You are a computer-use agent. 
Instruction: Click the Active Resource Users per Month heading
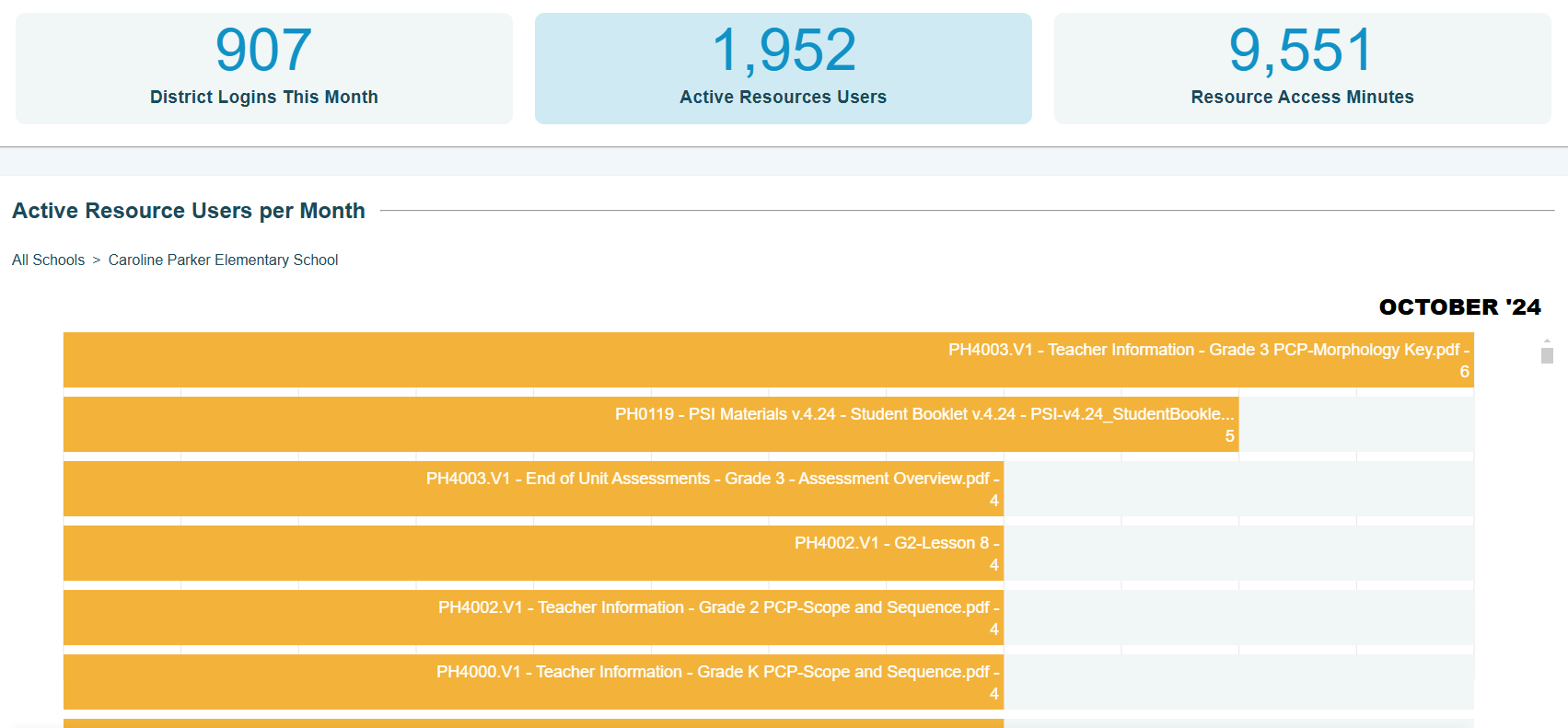[x=189, y=211]
